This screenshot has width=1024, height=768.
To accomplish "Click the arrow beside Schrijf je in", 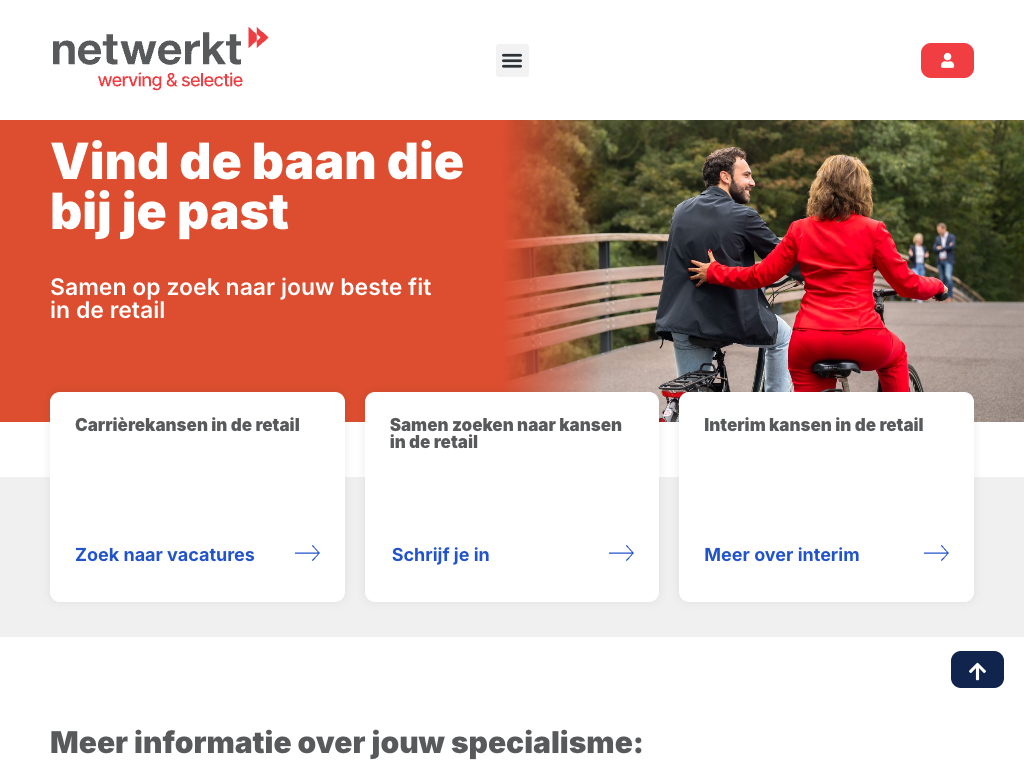I will pos(621,554).
